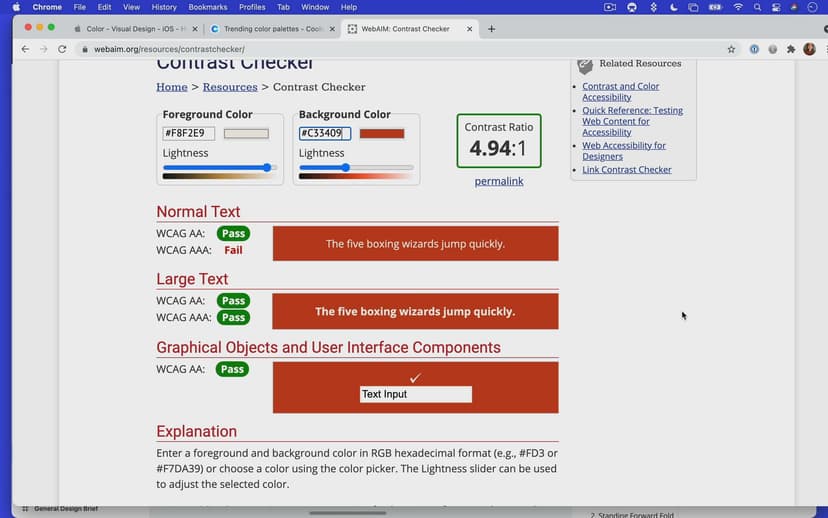Click the browser back arrow
This screenshot has height=518, width=828.
click(x=25, y=49)
